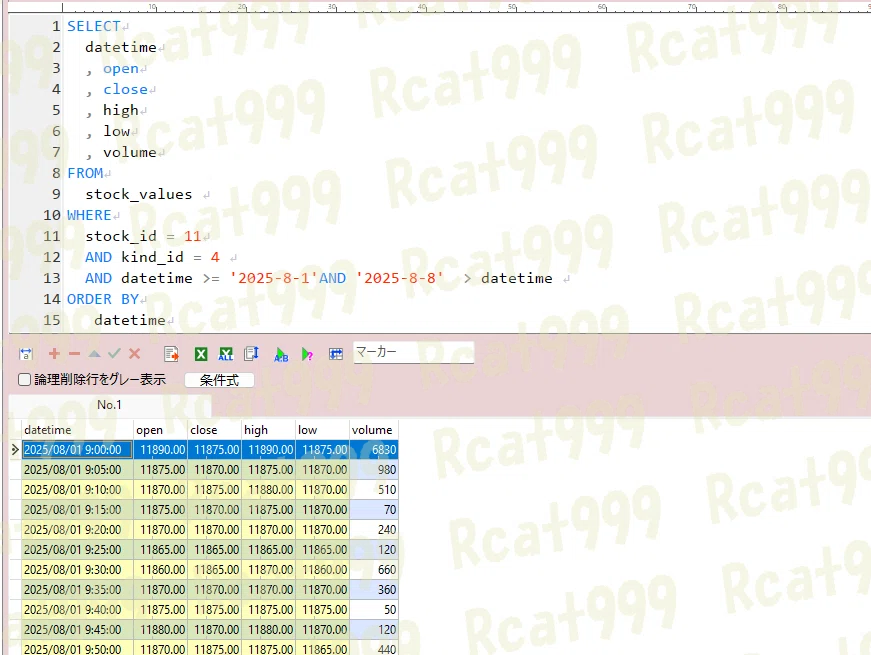Select the low column header
871x655 pixels.
click(322, 430)
